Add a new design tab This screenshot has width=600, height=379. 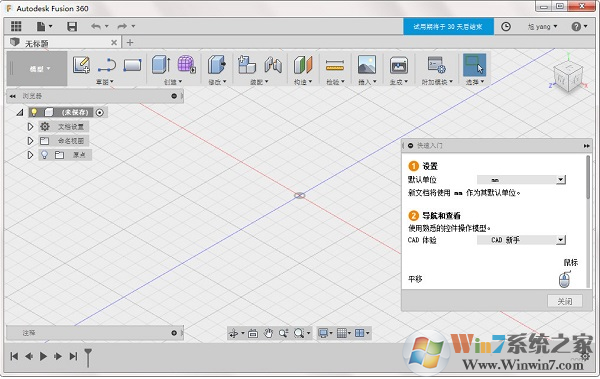[x=130, y=42]
